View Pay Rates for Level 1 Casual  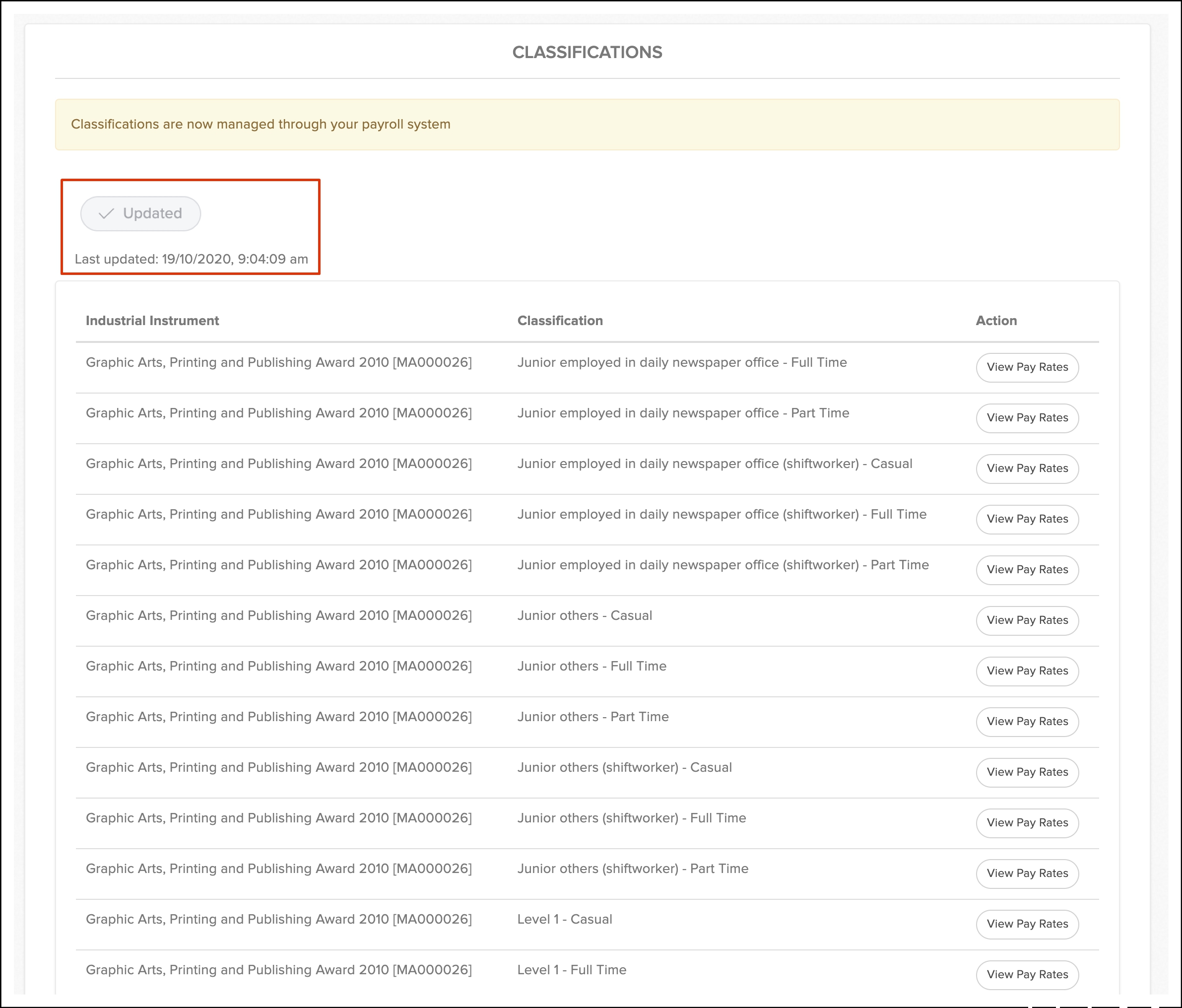pyautogui.click(x=1027, y=924)
